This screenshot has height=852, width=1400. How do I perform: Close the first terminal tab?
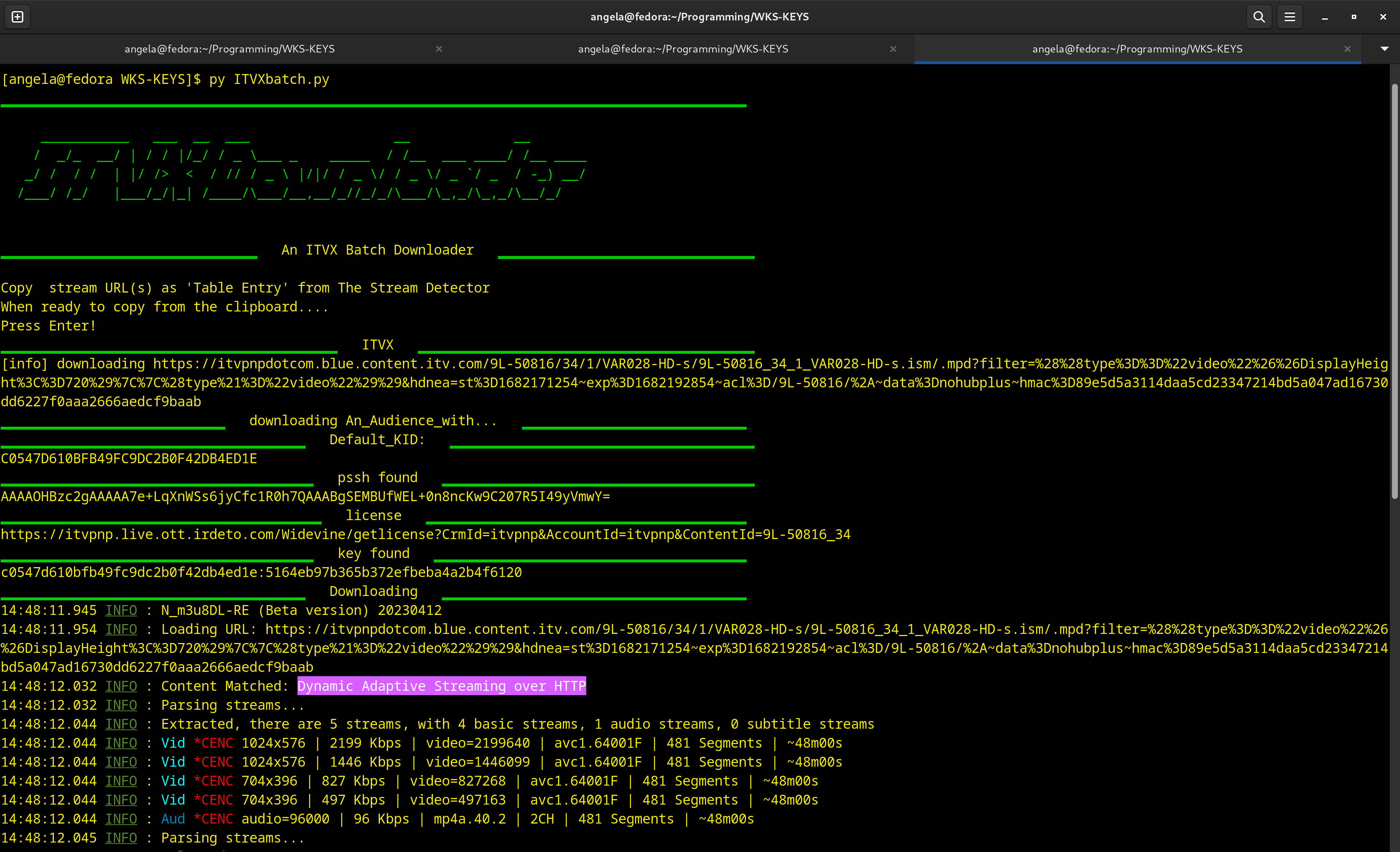click(439, 49)
